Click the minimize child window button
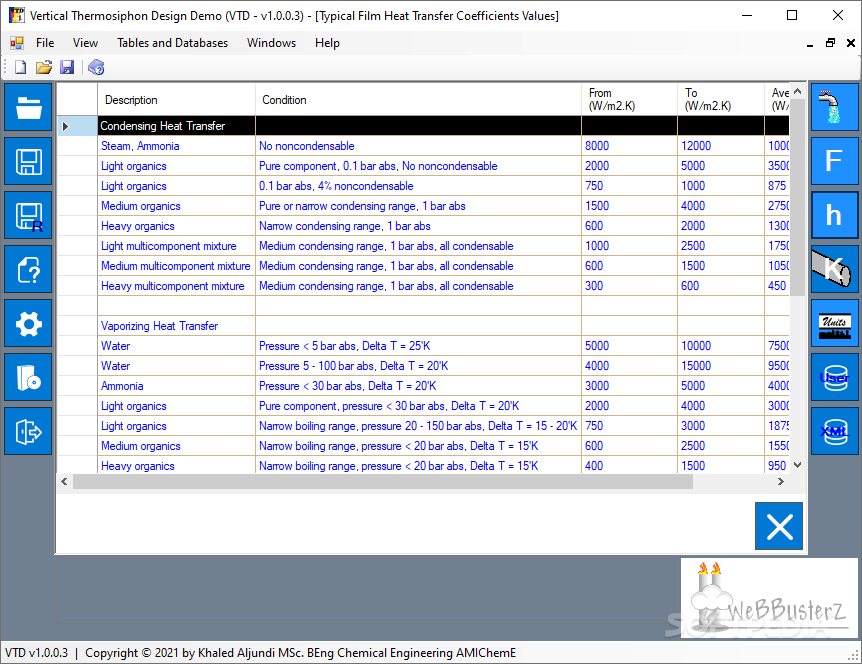Image resolution: width=862 pixels, height=664 pixels. tap(810, 44)
